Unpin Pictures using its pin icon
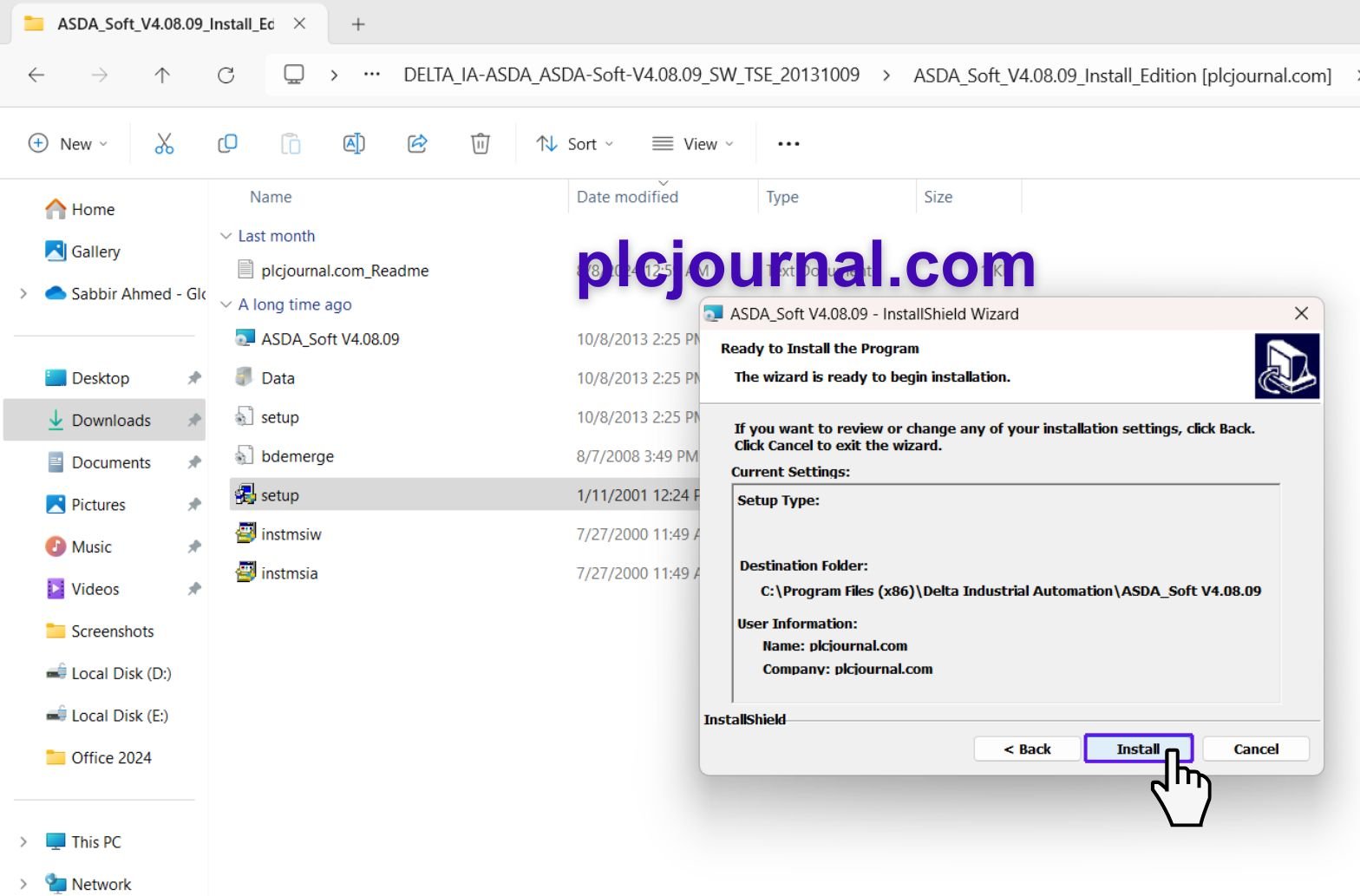 [x=194, y=505]
